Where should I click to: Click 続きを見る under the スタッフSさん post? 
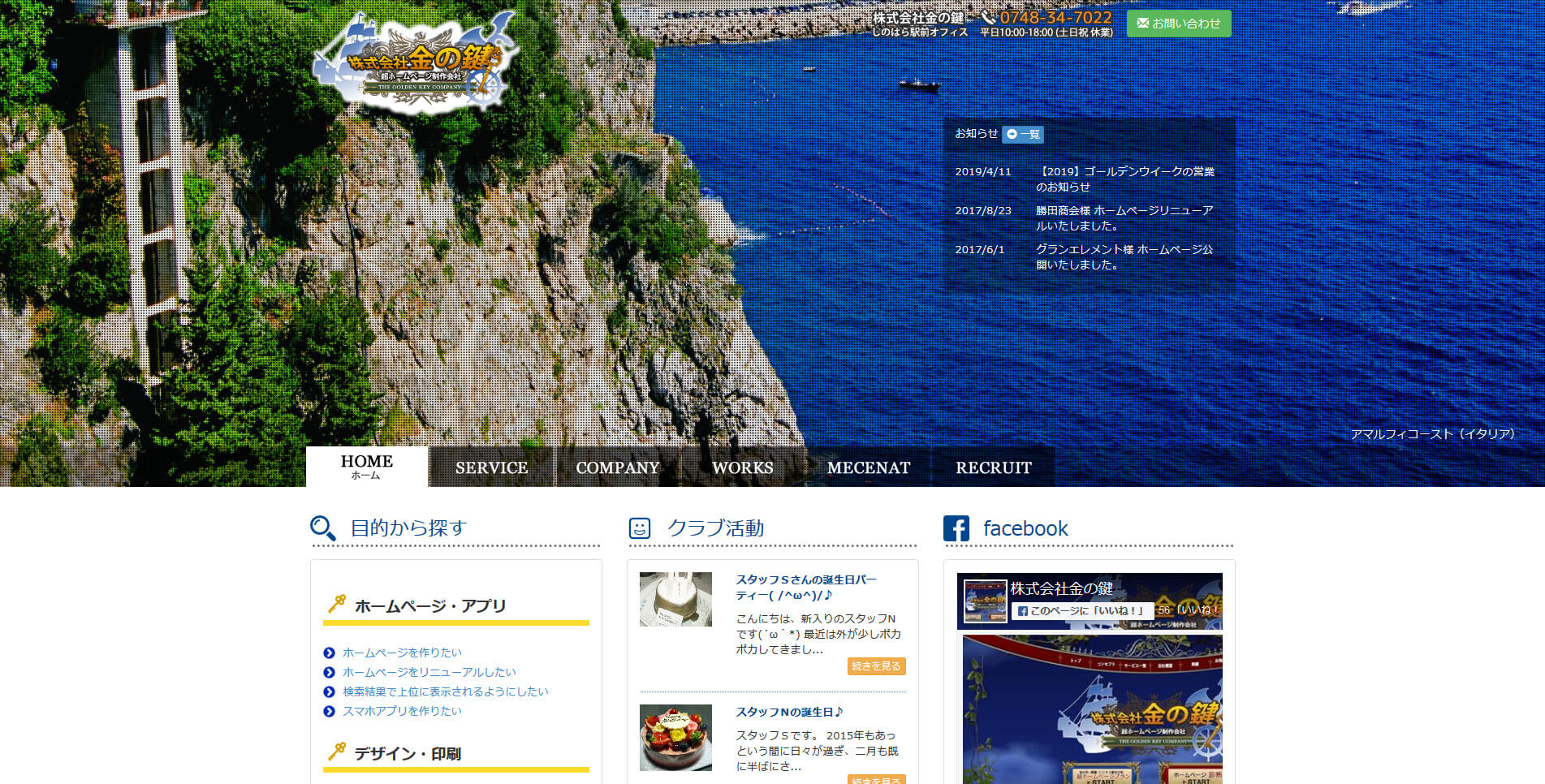876,666
